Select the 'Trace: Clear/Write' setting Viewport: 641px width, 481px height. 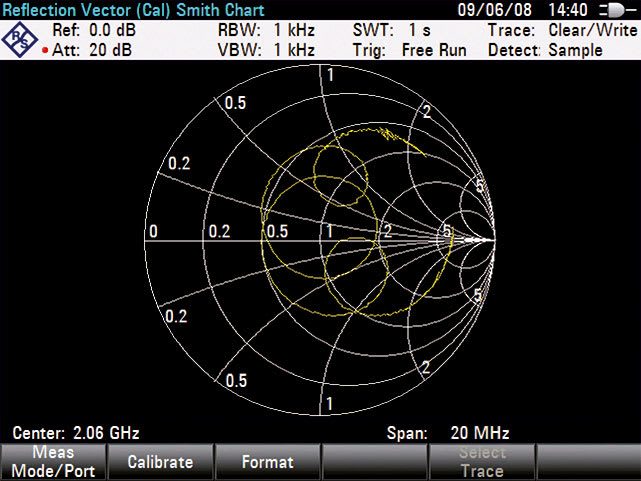pos(563,30)
